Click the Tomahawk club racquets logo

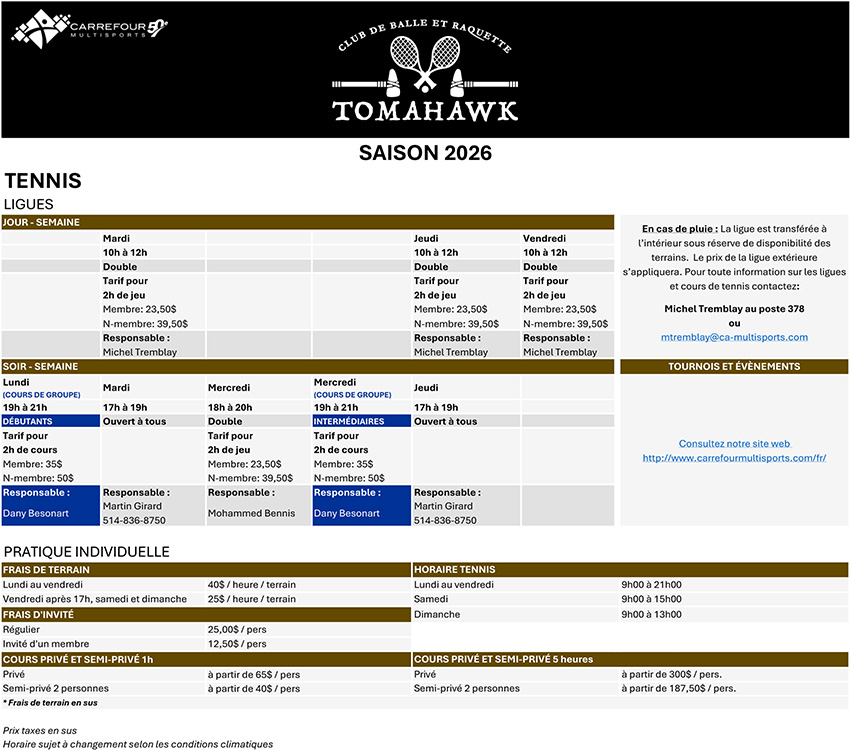click(425, 70)
